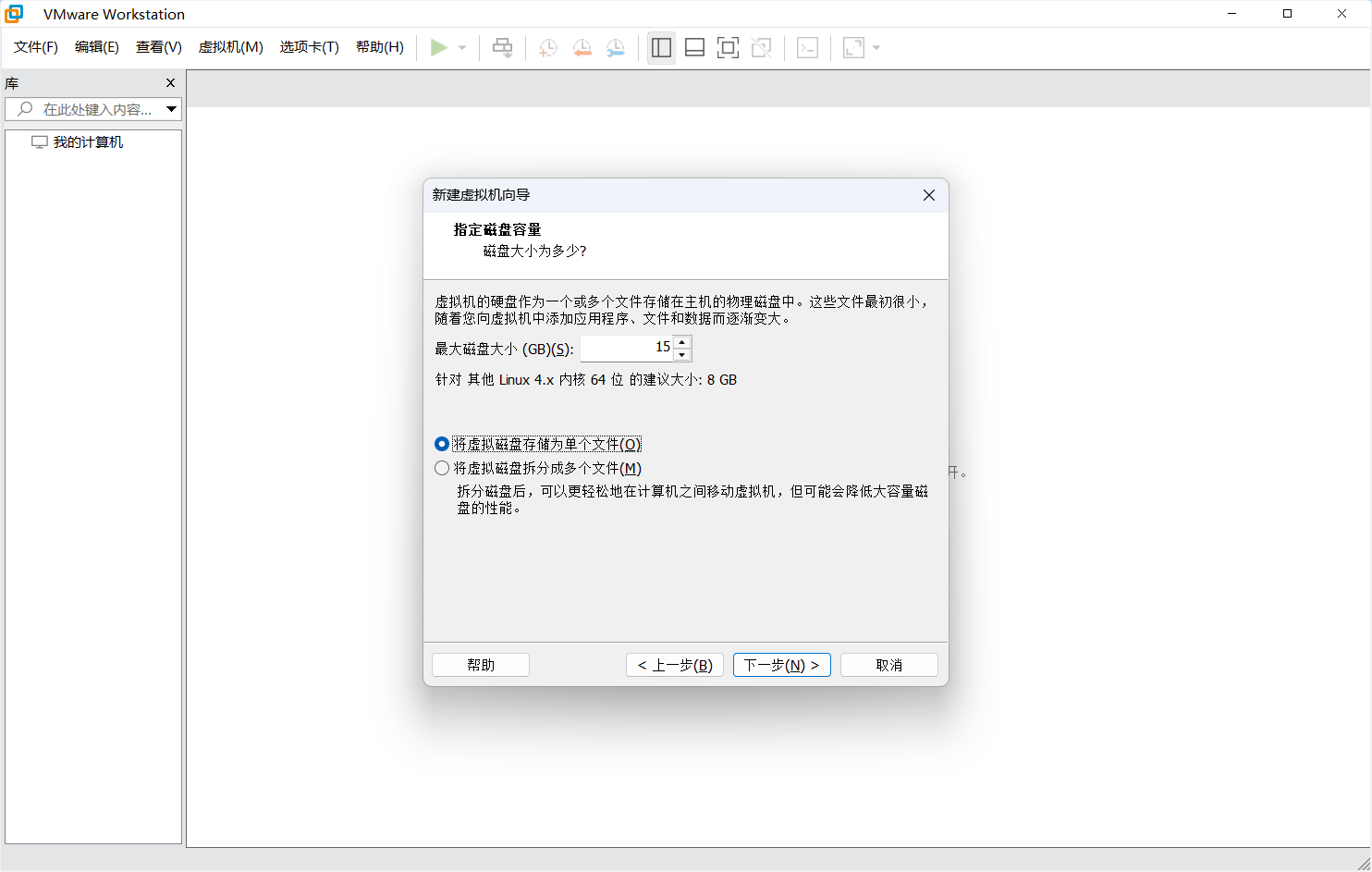Open the 虚拟机(M) menu
Image resolution: width=1372 pixels, height=872 pixels.
(x=231, y=47)
